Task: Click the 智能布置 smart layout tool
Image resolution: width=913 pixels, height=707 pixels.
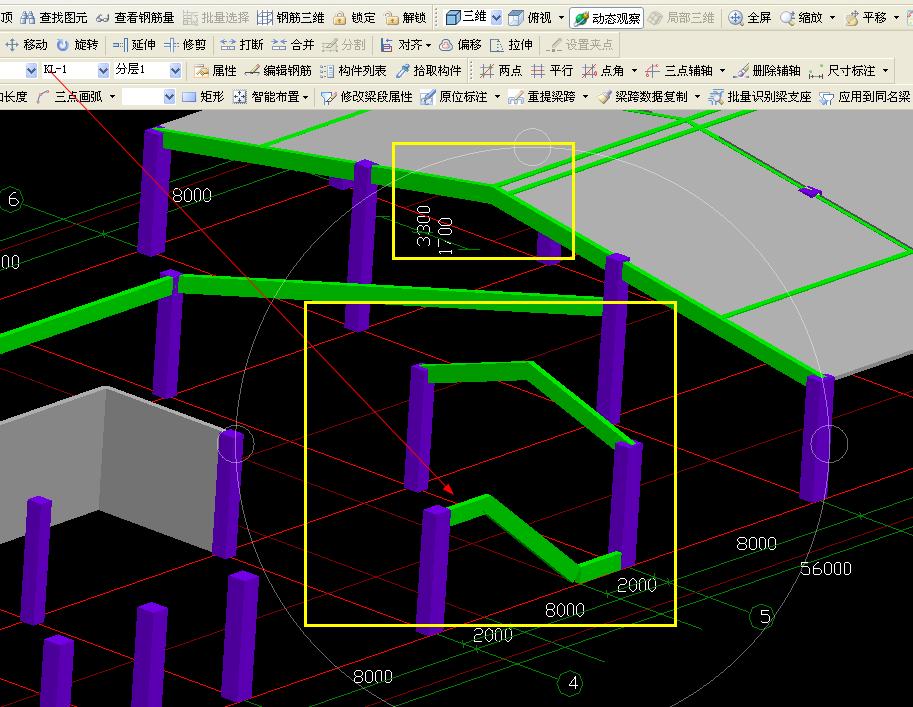Action: pos(266,97)
